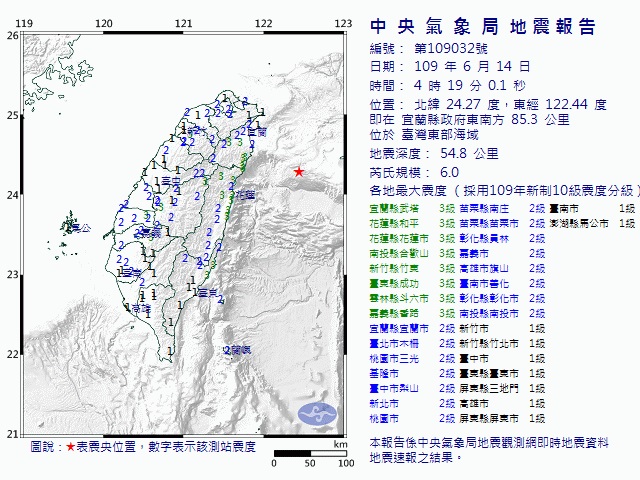
Task: Click the legend text 表震央位置
Action: pos(106,447)
